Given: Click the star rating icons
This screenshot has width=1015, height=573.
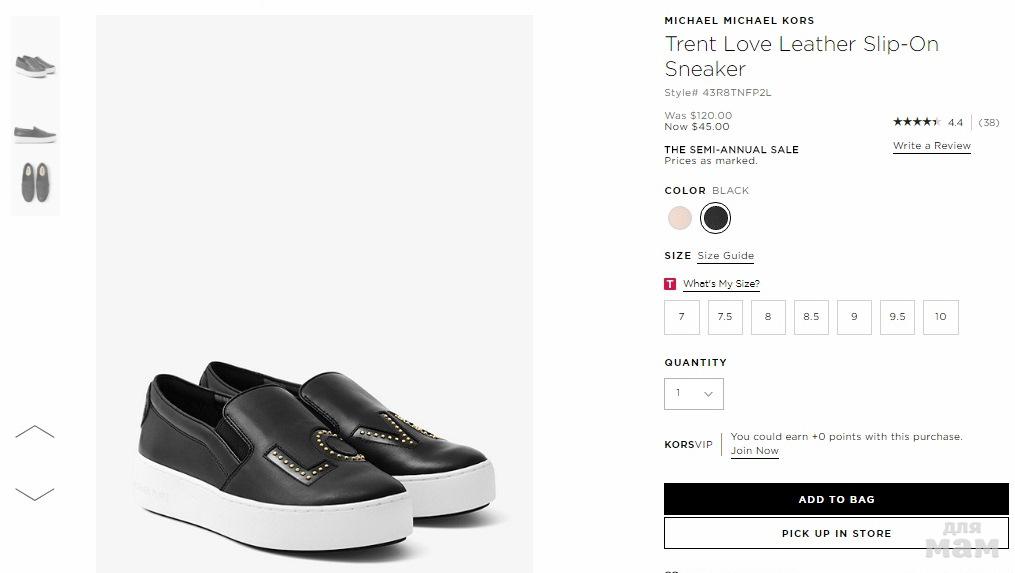Looking at the screenshot, I should (916, 122).
